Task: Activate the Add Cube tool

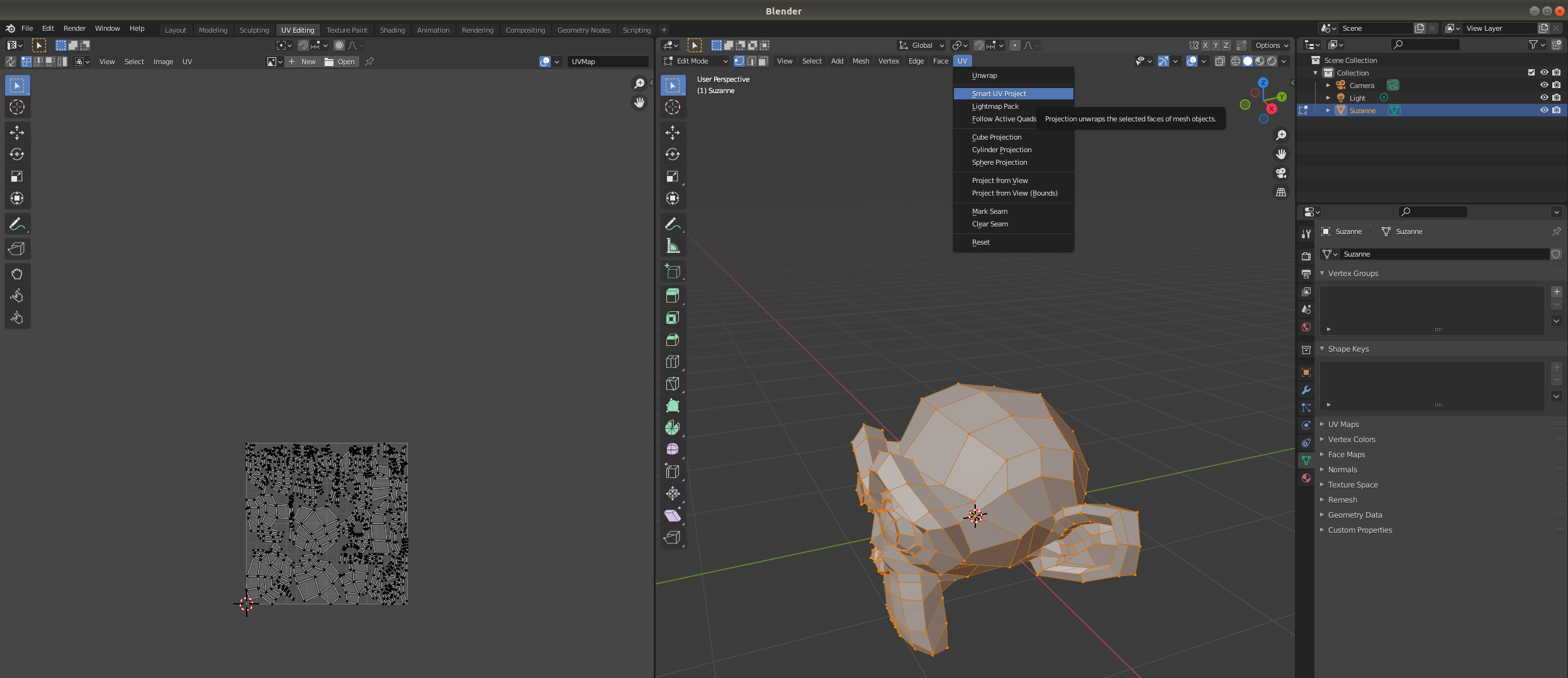Action: (673, 272)
